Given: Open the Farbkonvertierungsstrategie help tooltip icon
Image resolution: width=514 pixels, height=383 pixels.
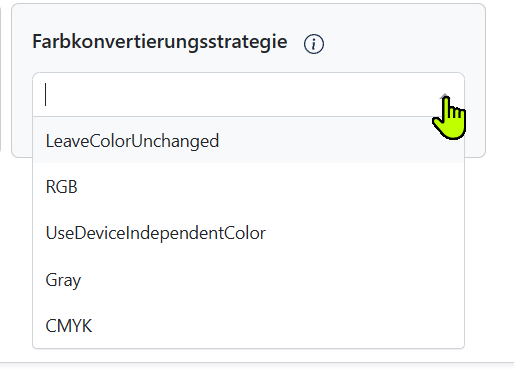Looking at the screenshot, I should click(x=314, y=44).
